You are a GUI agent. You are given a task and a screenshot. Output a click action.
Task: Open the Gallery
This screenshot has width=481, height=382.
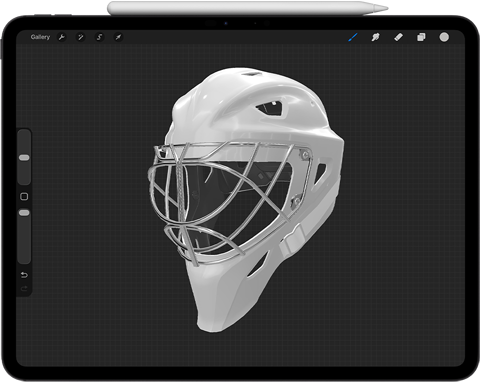point(40,37)
